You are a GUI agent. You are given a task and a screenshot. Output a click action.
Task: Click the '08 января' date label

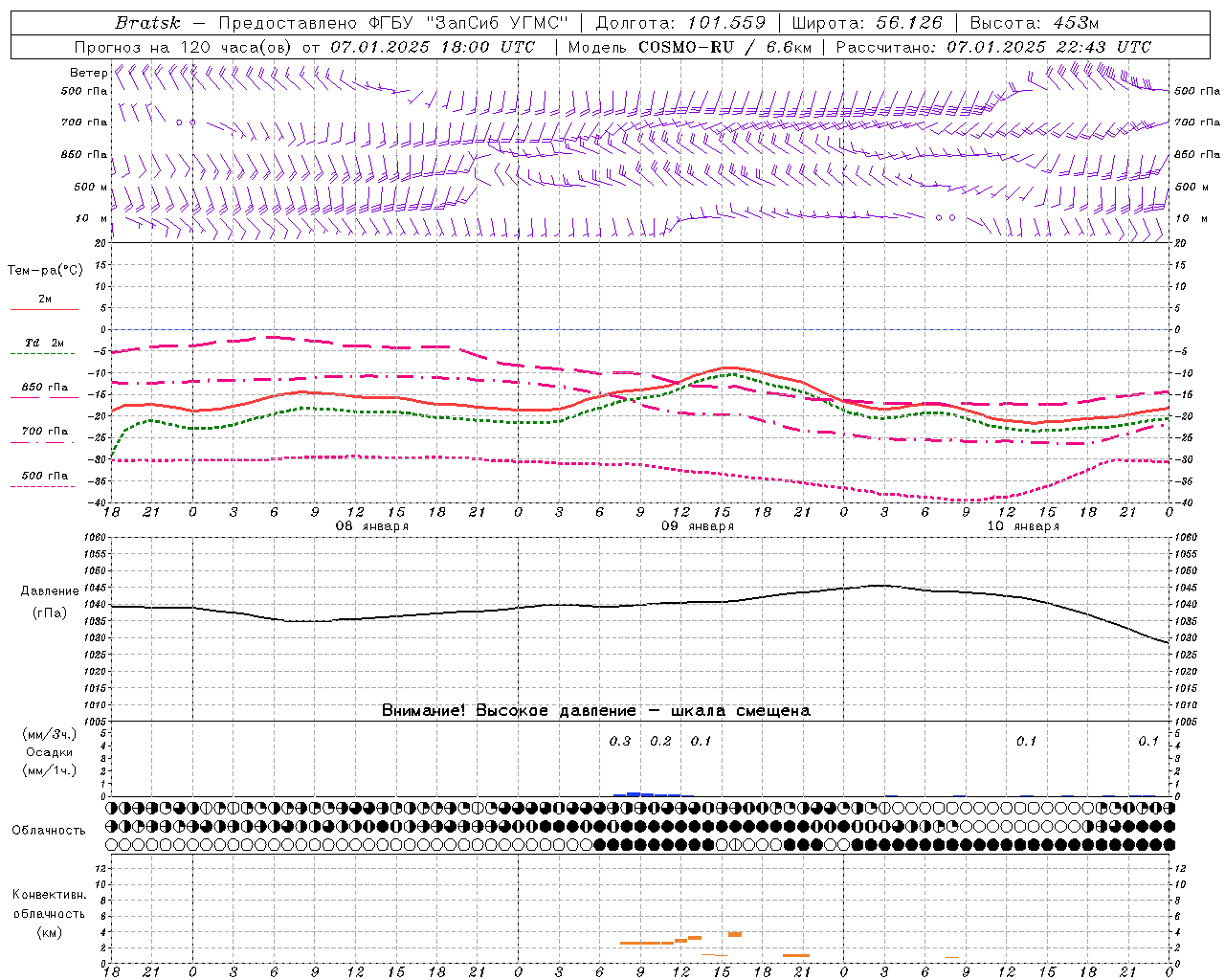[371, 526]
